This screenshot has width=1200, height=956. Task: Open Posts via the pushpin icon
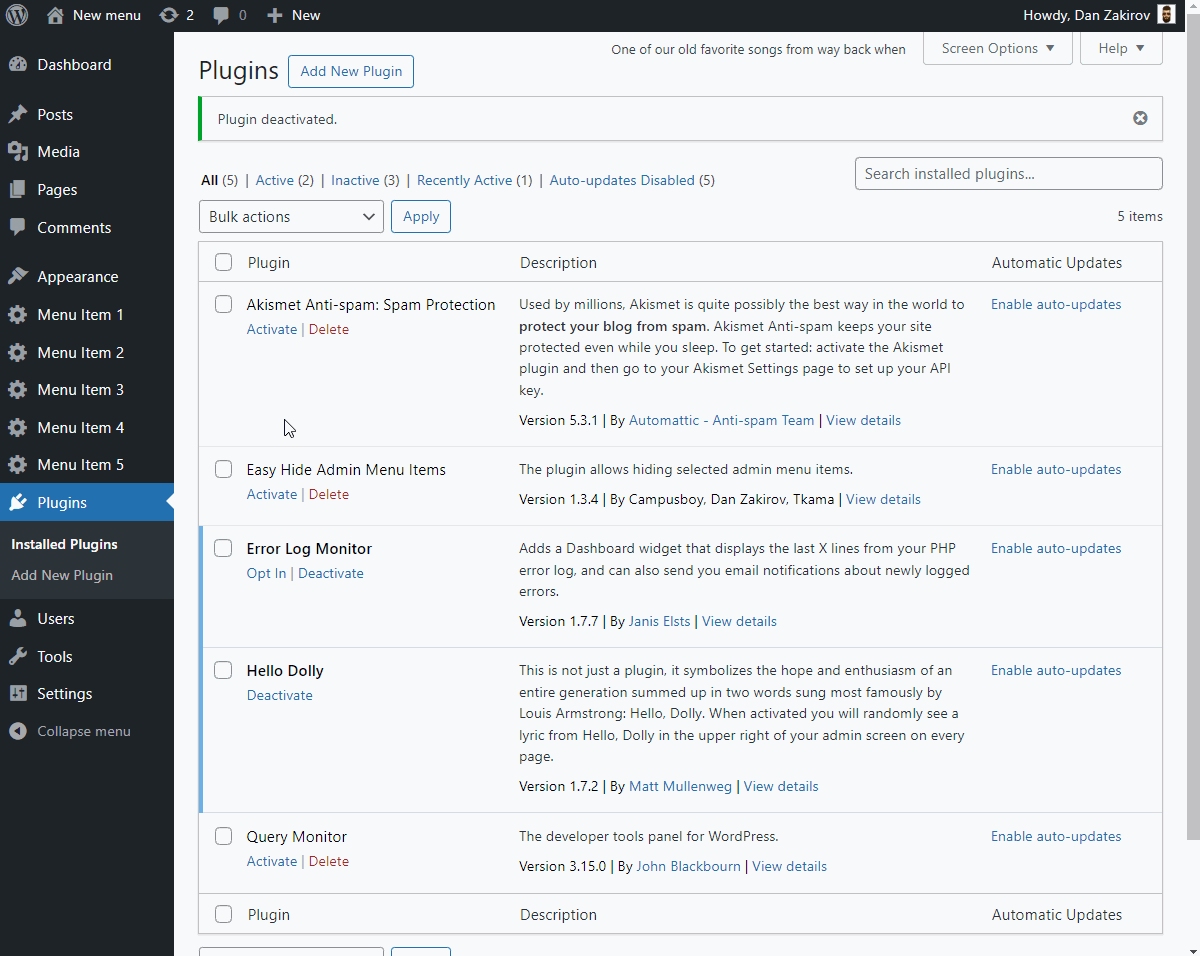18,115
